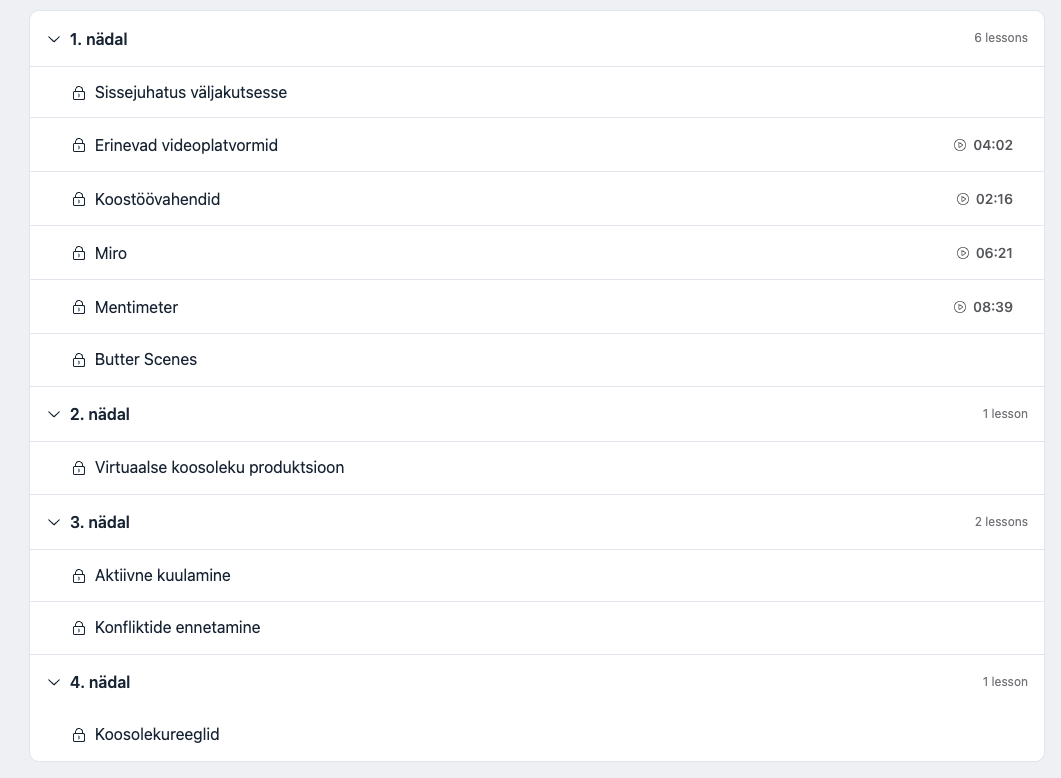Click the 3. nädal section title
The height and width of the screenshot is (778, 1061).
pyautogui.click(x=100, y=522)
